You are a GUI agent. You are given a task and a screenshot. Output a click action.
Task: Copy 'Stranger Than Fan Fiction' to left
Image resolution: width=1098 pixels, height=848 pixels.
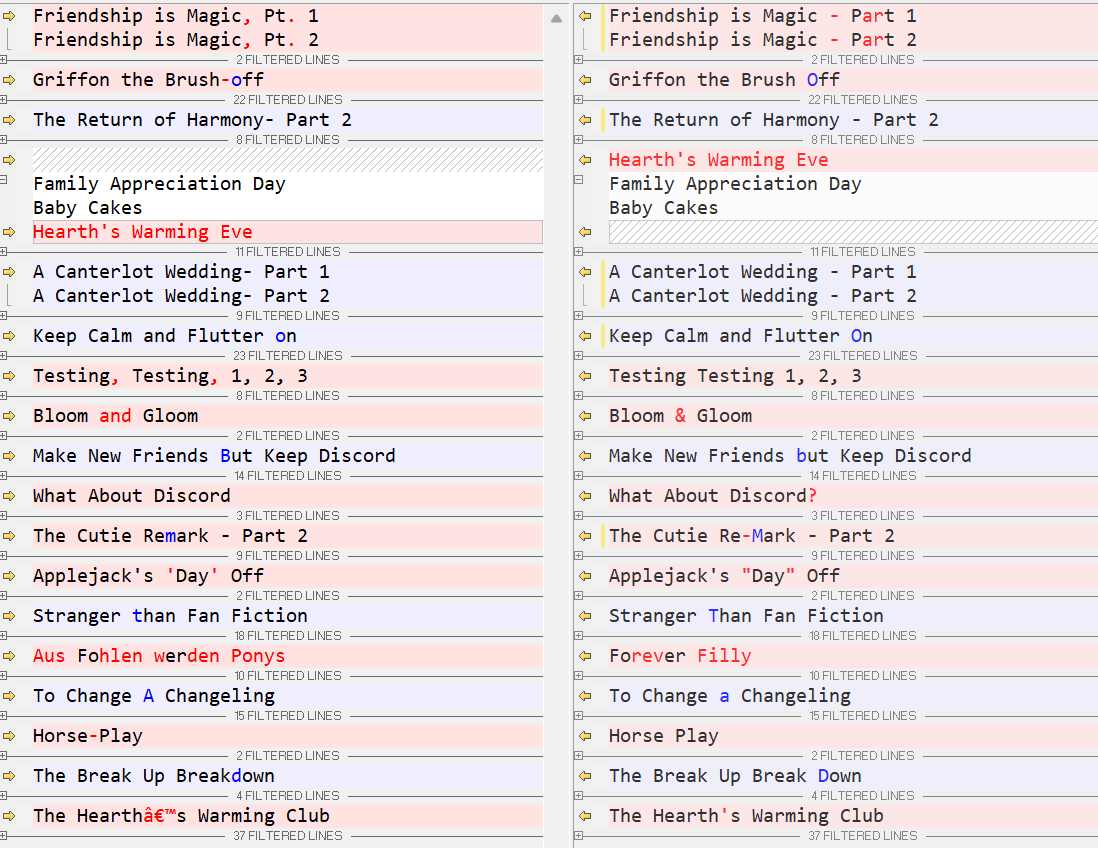(x=585, y=616)
